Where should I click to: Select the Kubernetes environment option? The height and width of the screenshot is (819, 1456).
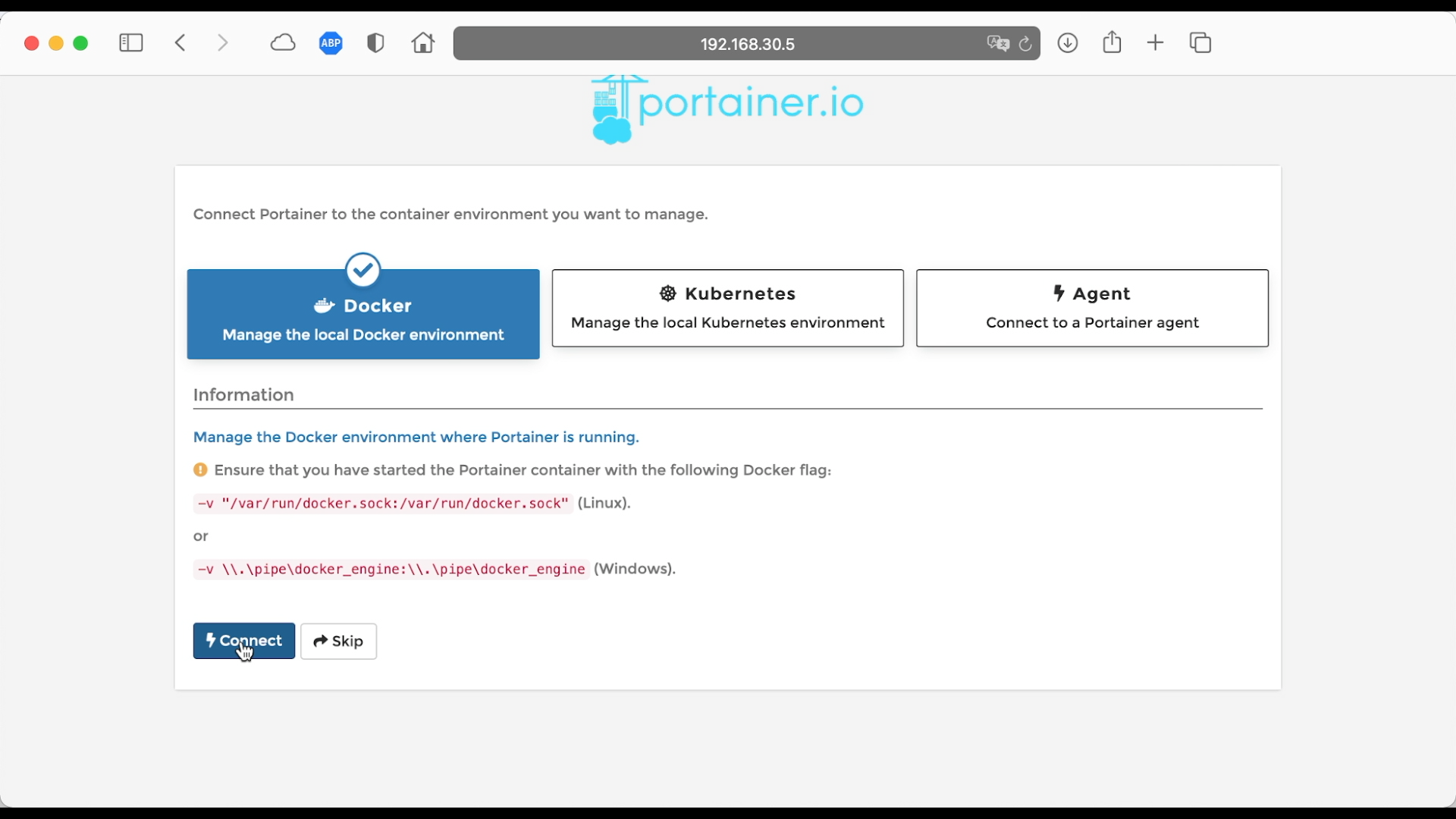pos(727,309)
